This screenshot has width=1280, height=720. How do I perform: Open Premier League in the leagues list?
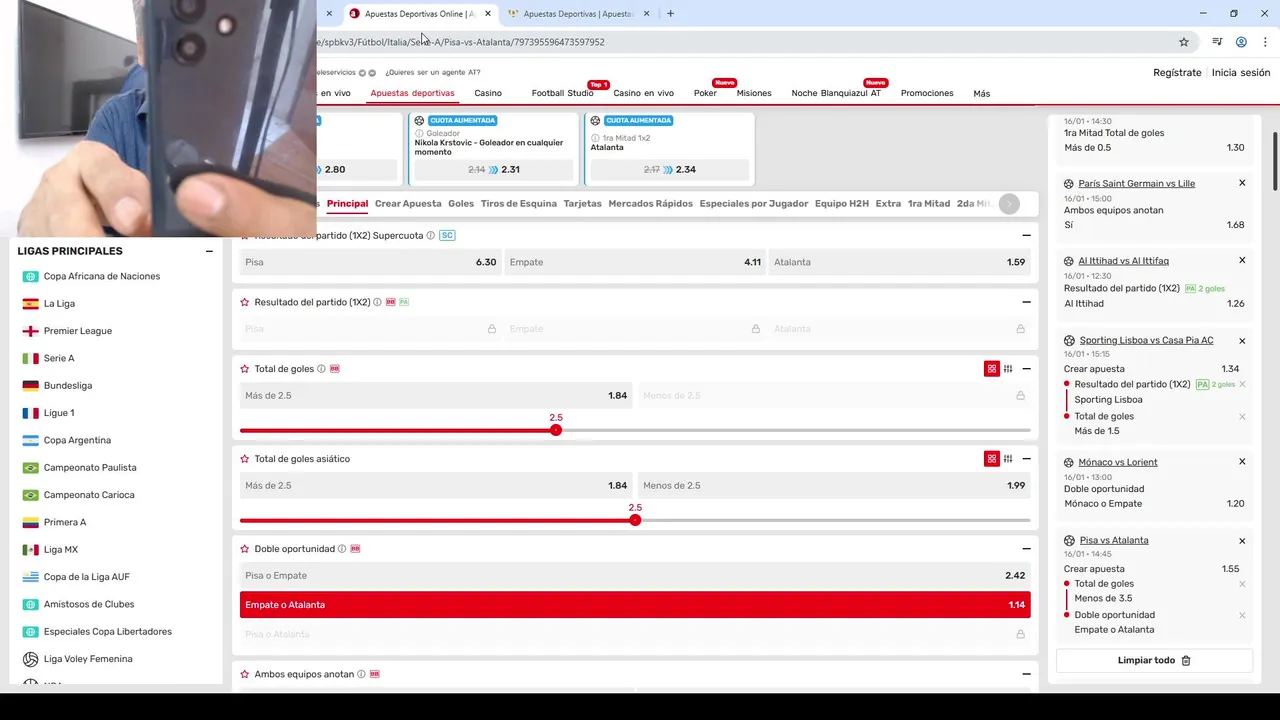pos(77,331)
